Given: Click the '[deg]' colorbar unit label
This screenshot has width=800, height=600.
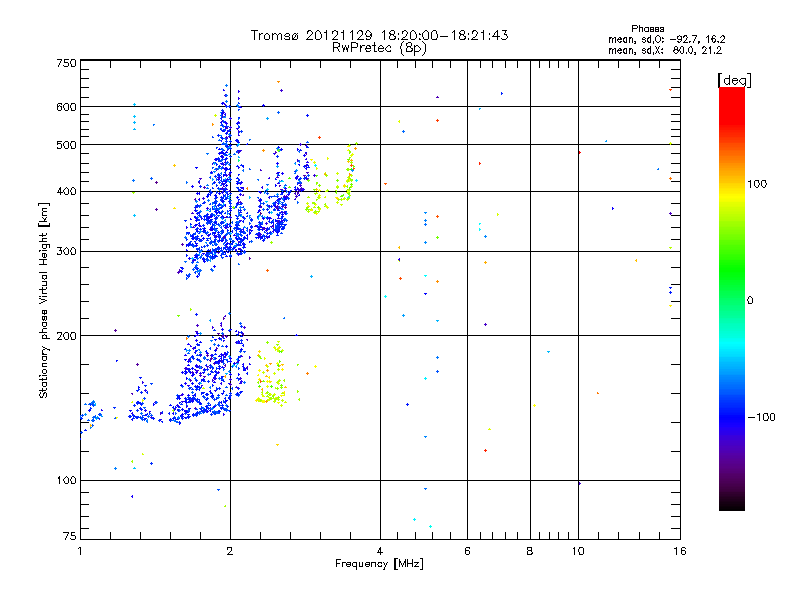Looking at the screenshot, I should [x=734, y=80].
